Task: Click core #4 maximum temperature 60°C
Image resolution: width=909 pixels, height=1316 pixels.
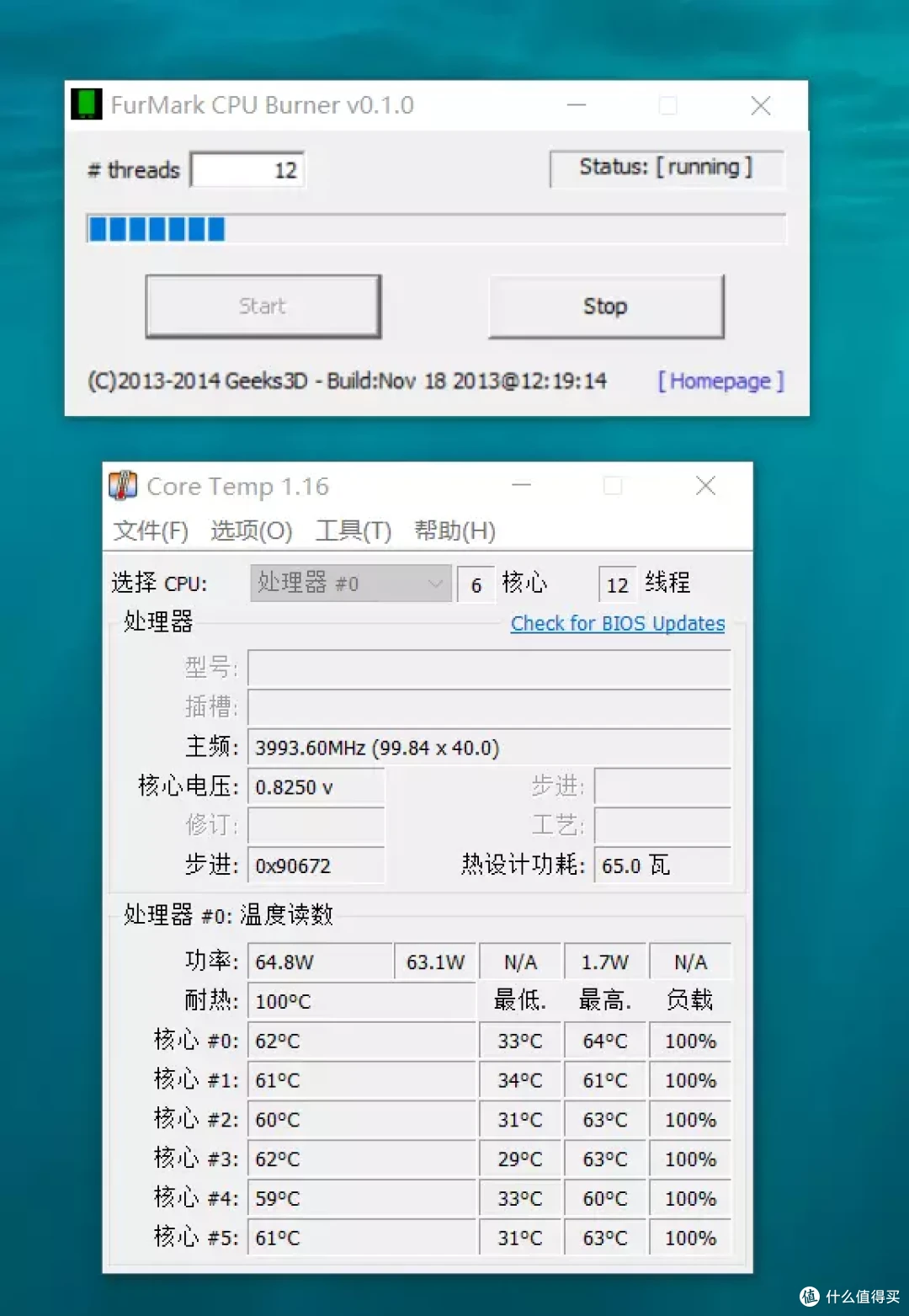Action: pyautogui.click(x=605, y=1198)
